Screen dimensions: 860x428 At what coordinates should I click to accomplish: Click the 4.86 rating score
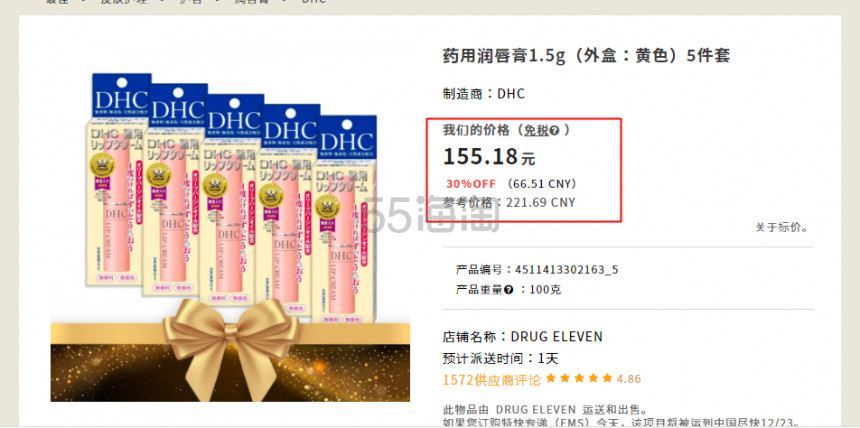point(629,379)
